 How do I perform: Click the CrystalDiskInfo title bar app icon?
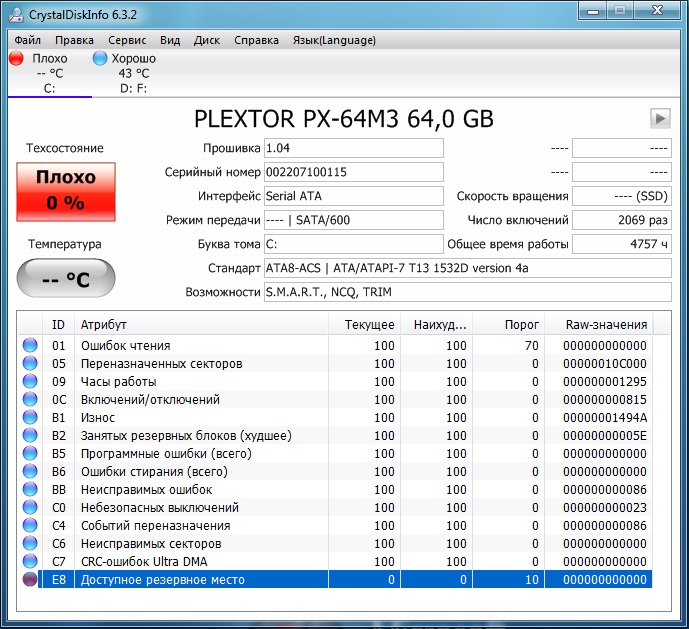[16, 14]
